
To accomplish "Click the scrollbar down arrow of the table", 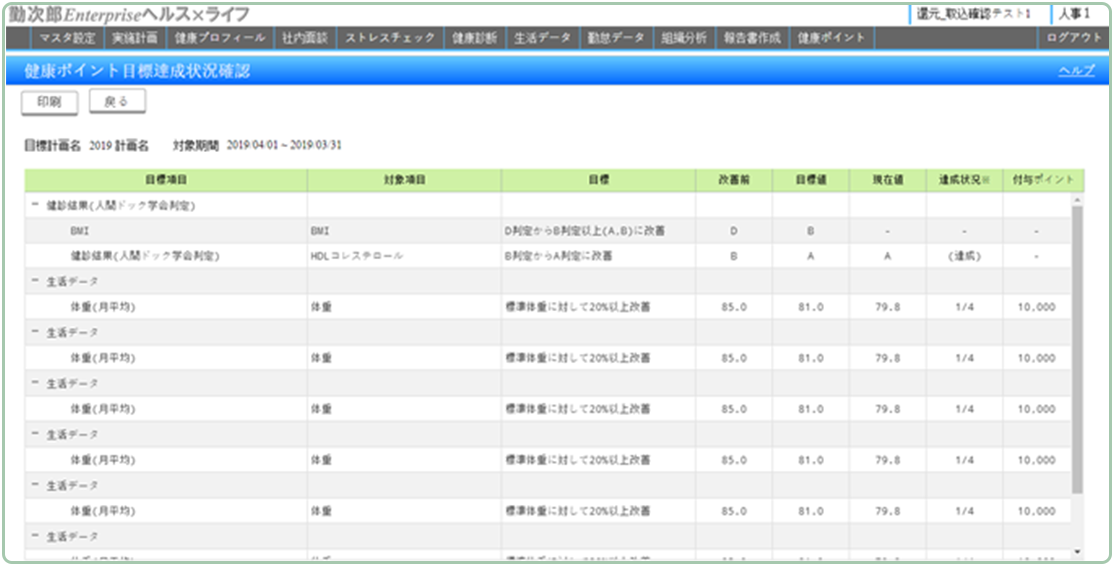I will [1078, 551].
